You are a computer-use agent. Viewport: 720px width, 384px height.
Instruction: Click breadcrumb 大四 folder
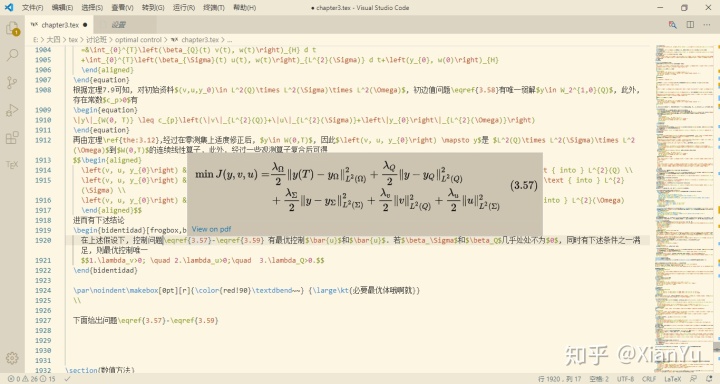tap(53, 40)
